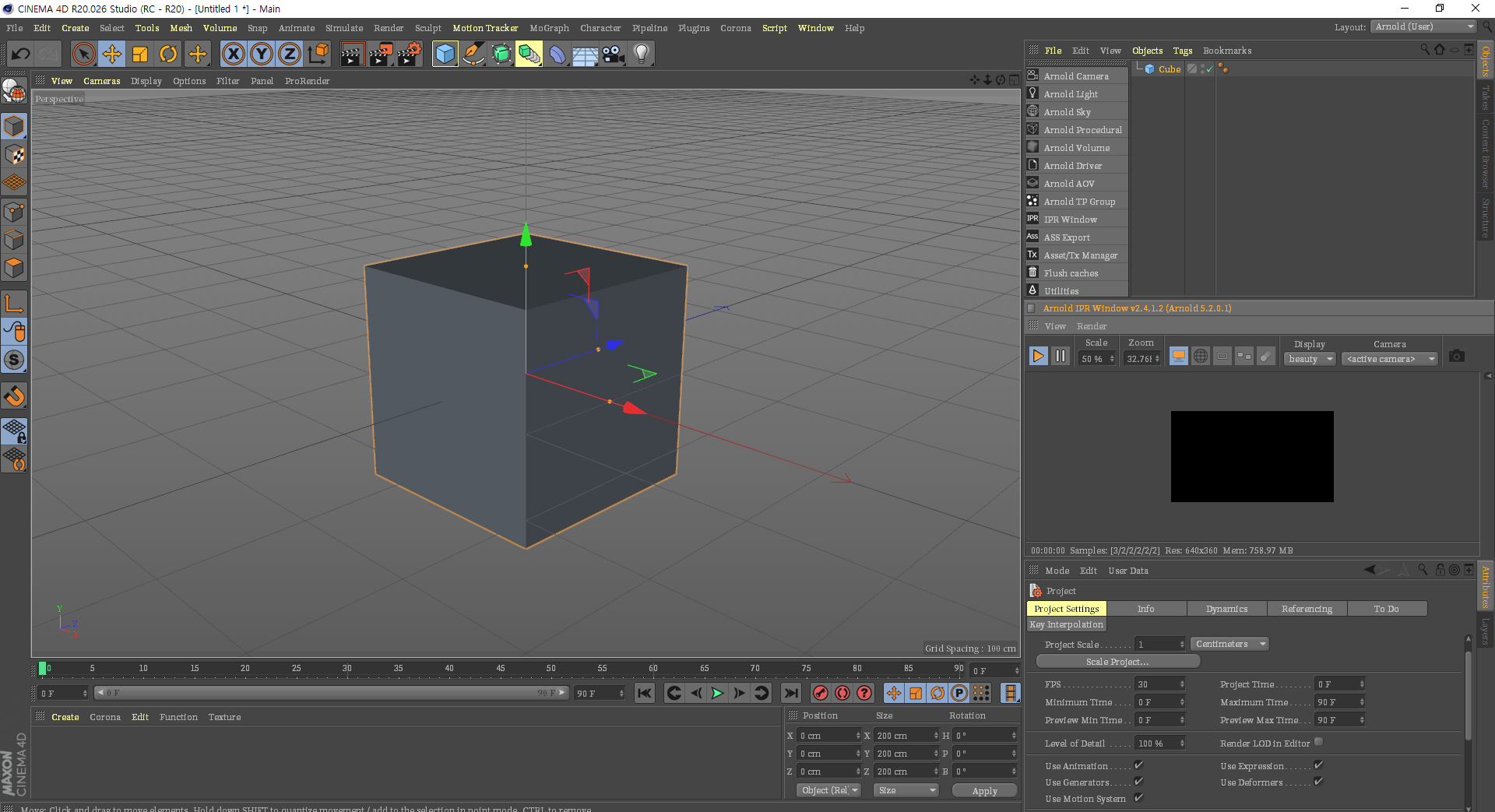Start Arnold IPR render play button

(1039, 356)
